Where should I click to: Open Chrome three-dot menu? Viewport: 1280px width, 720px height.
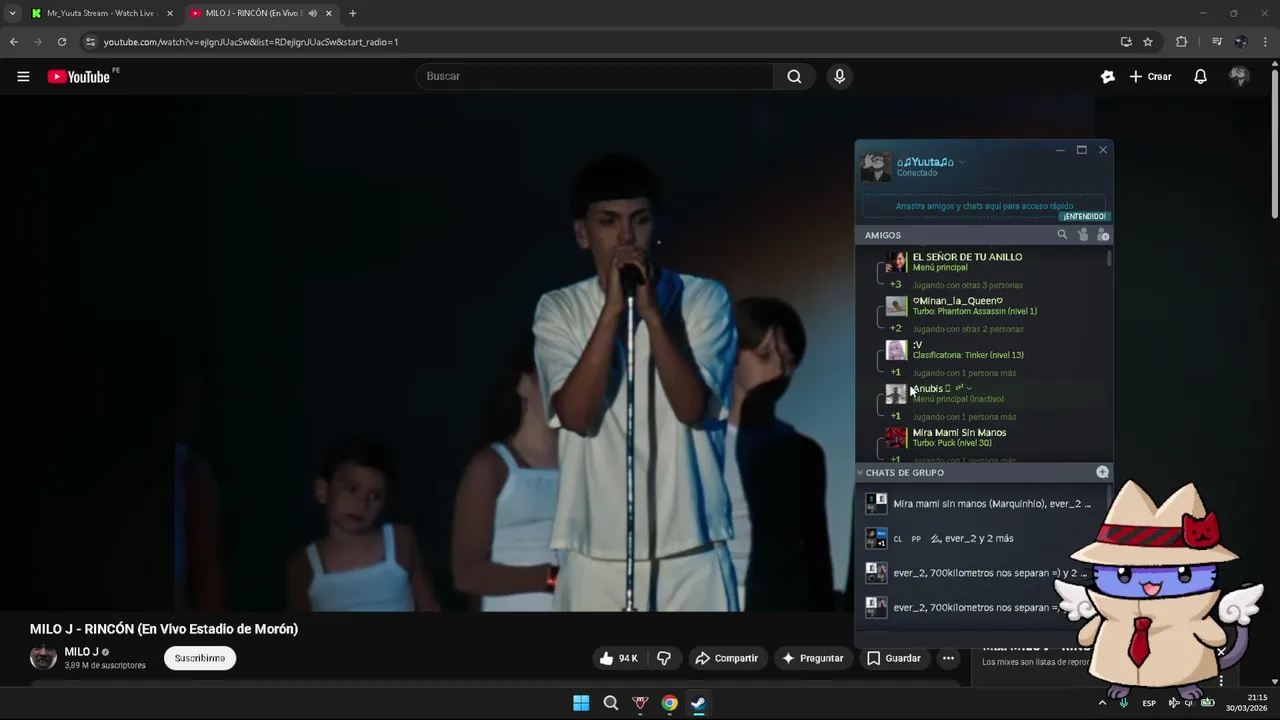tap(1266, 42)
